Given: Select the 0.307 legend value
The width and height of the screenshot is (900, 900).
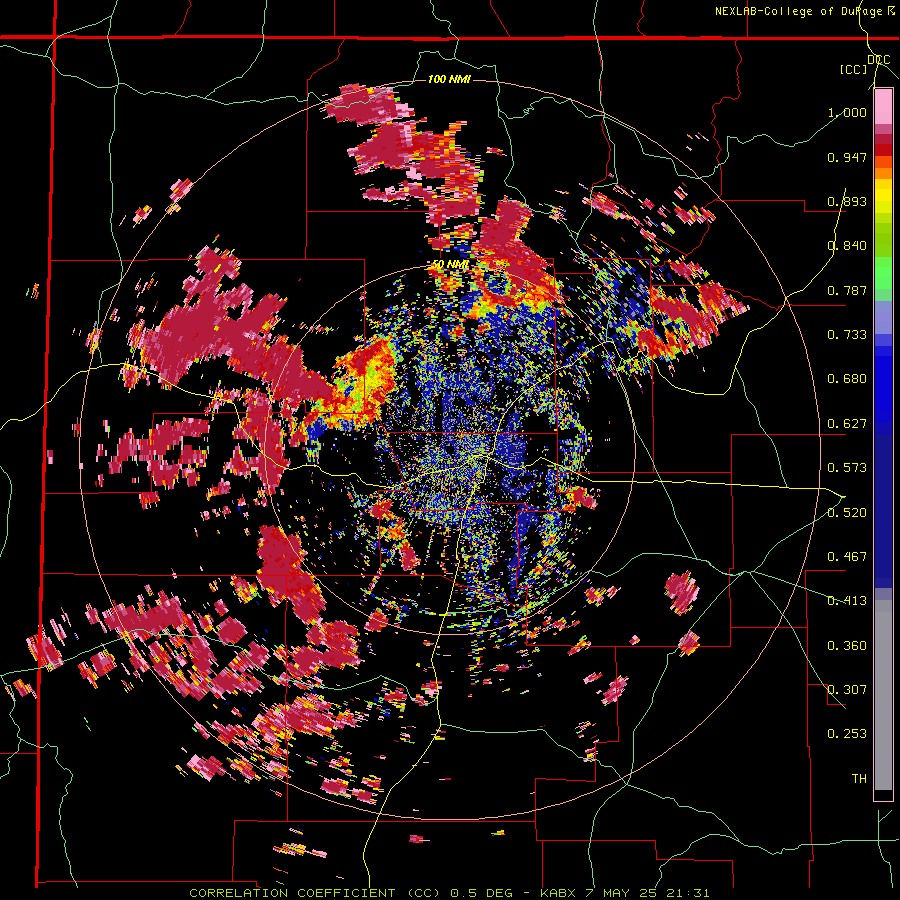Looking at the screenshot, I should [x=847, y=690].
